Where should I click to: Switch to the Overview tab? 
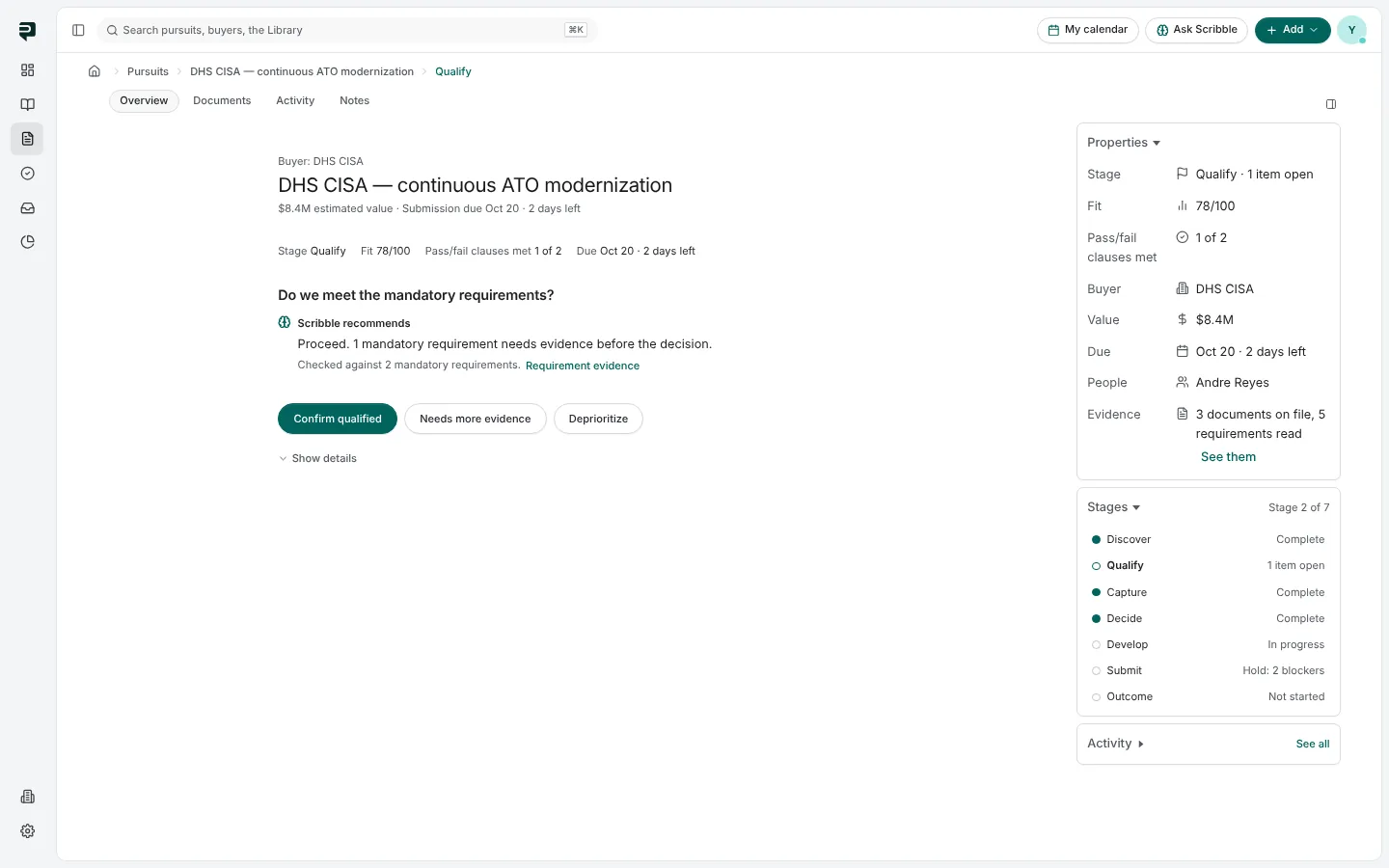pos(144,100)
